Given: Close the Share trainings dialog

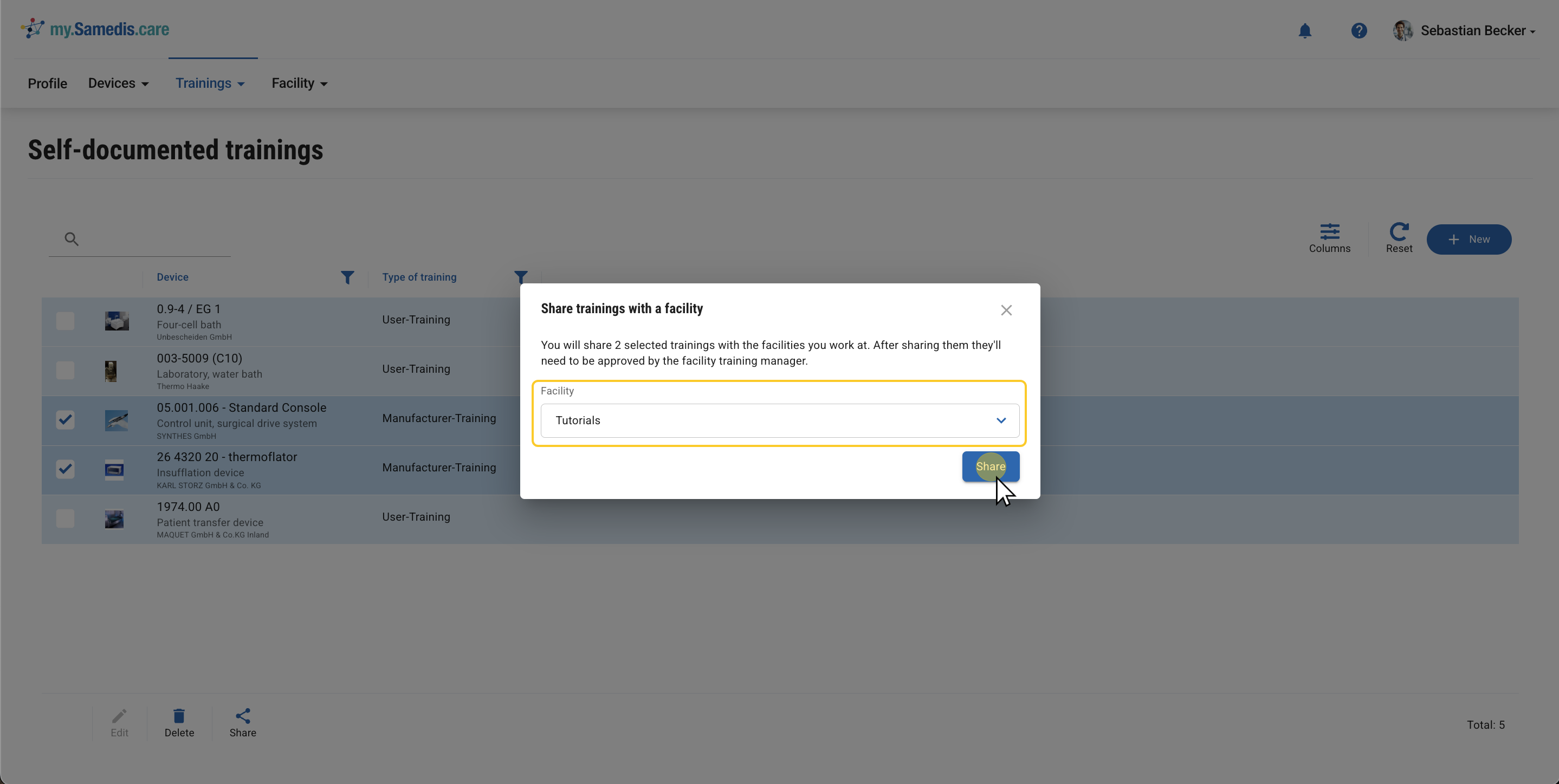Looking at the screenshot, I should [x=1006, y=310].
